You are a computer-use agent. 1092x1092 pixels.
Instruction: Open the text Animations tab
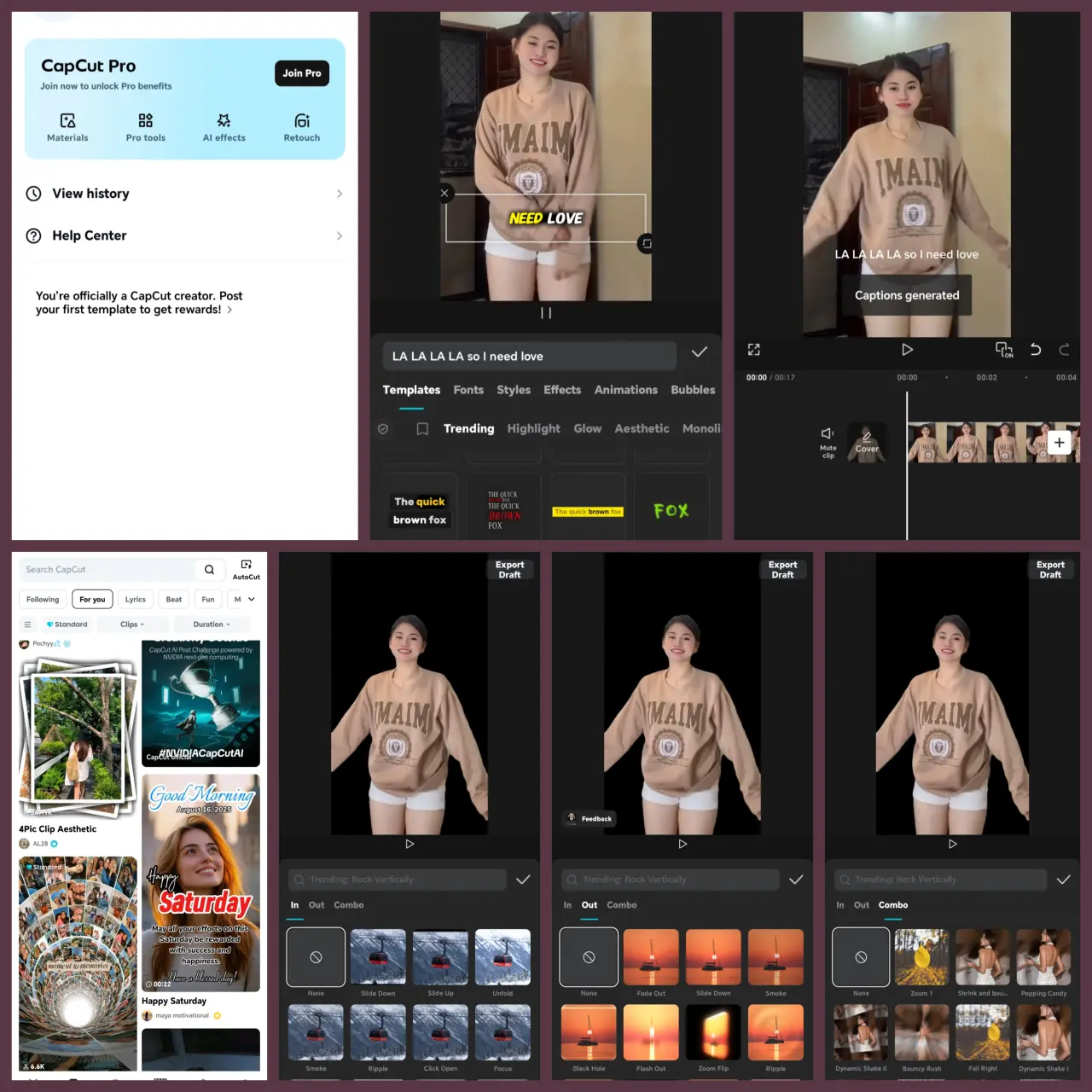[626, 390]
